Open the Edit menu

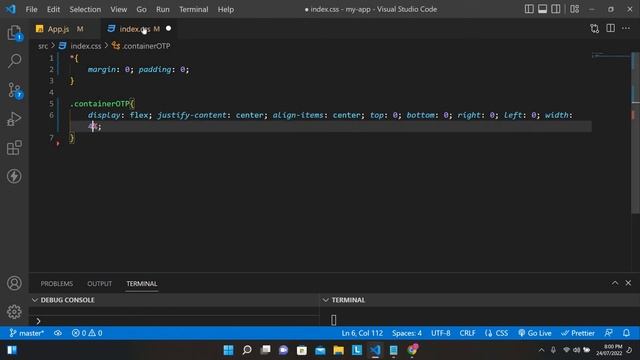point(53,9)
